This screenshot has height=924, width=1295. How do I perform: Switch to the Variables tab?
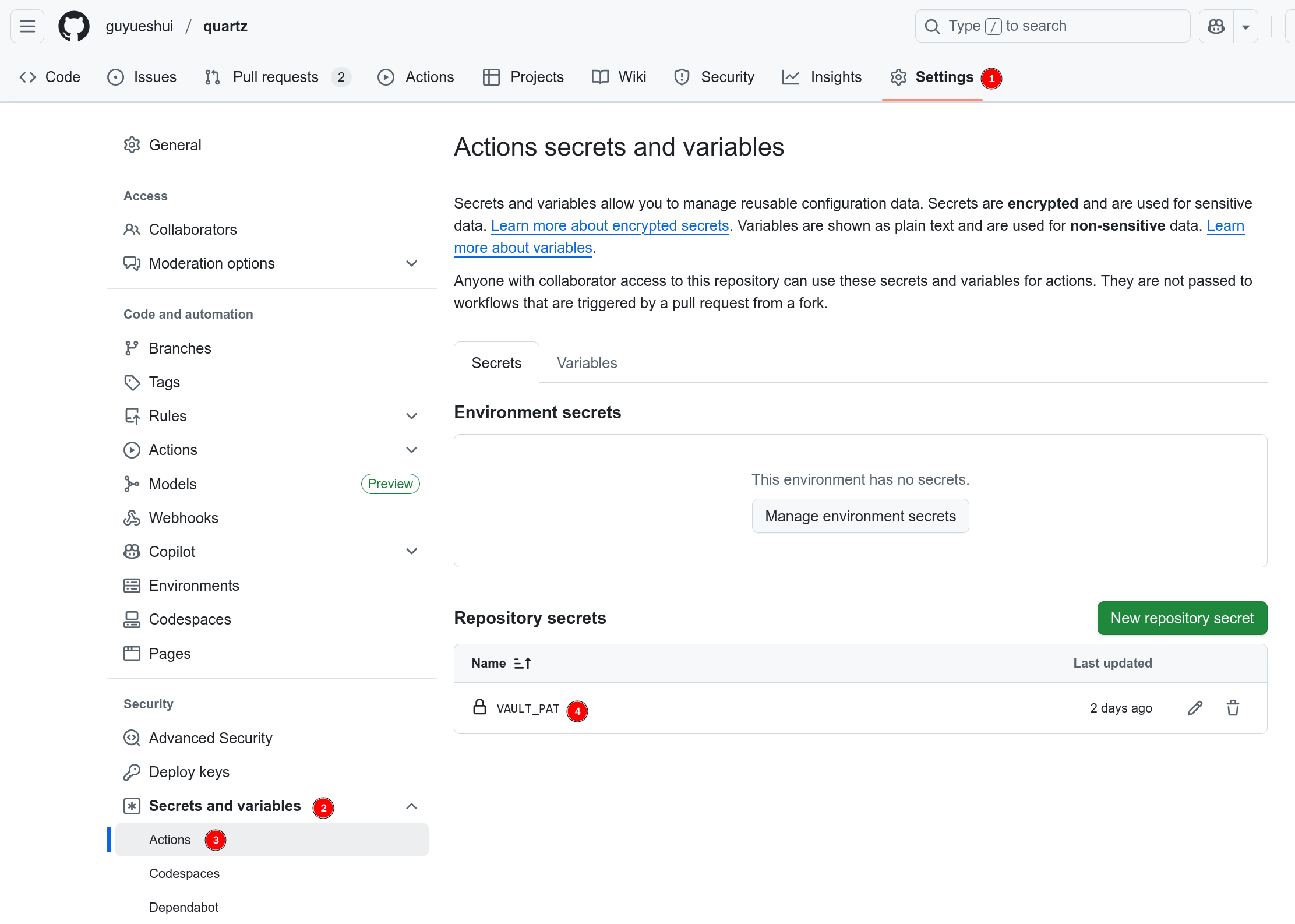[587, 363]
